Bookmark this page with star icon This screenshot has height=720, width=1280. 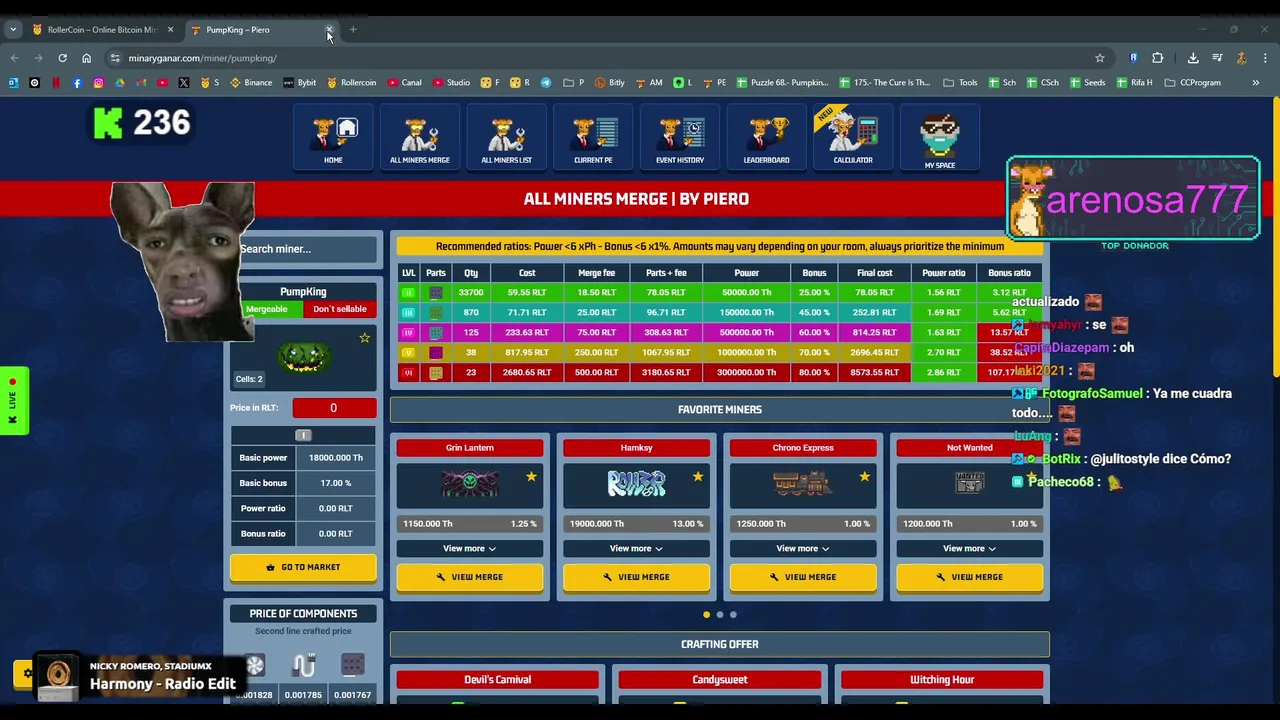point(1100,58)
